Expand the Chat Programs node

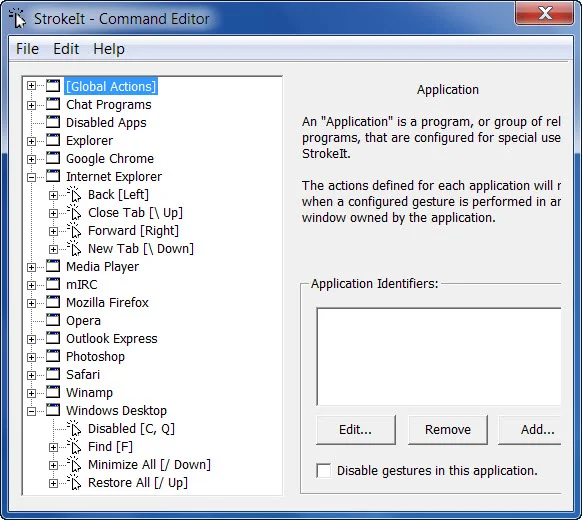click(32, 105)
